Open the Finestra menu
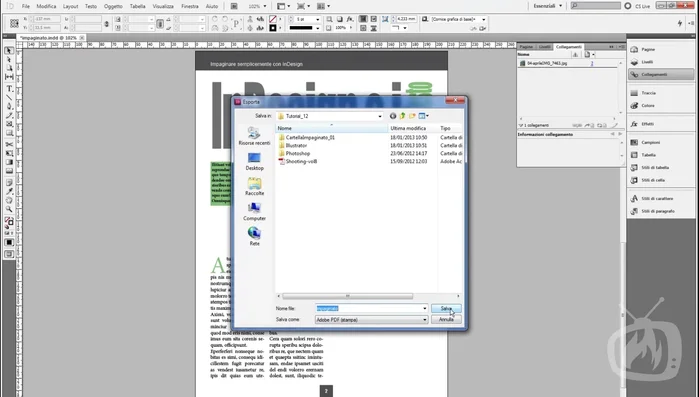This screenshot has width=699, height=397. tap(190, 6)
